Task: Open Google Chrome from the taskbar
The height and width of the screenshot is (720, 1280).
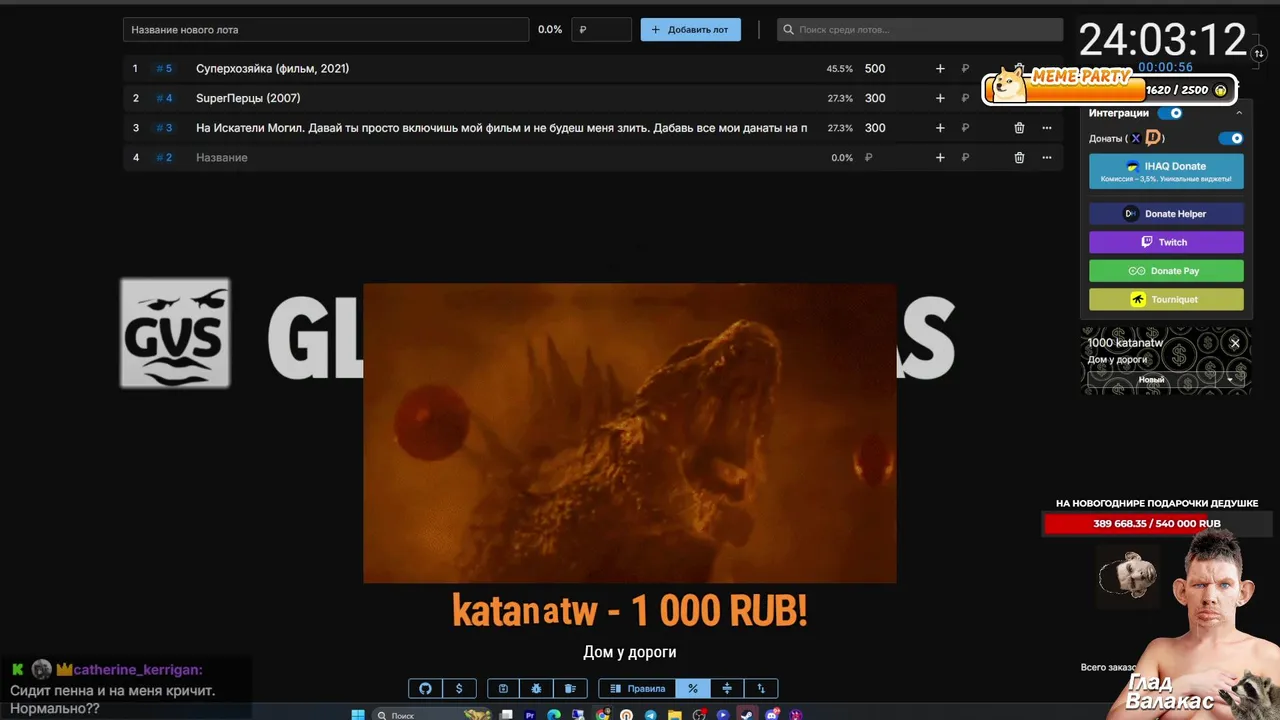Action: 602,715
